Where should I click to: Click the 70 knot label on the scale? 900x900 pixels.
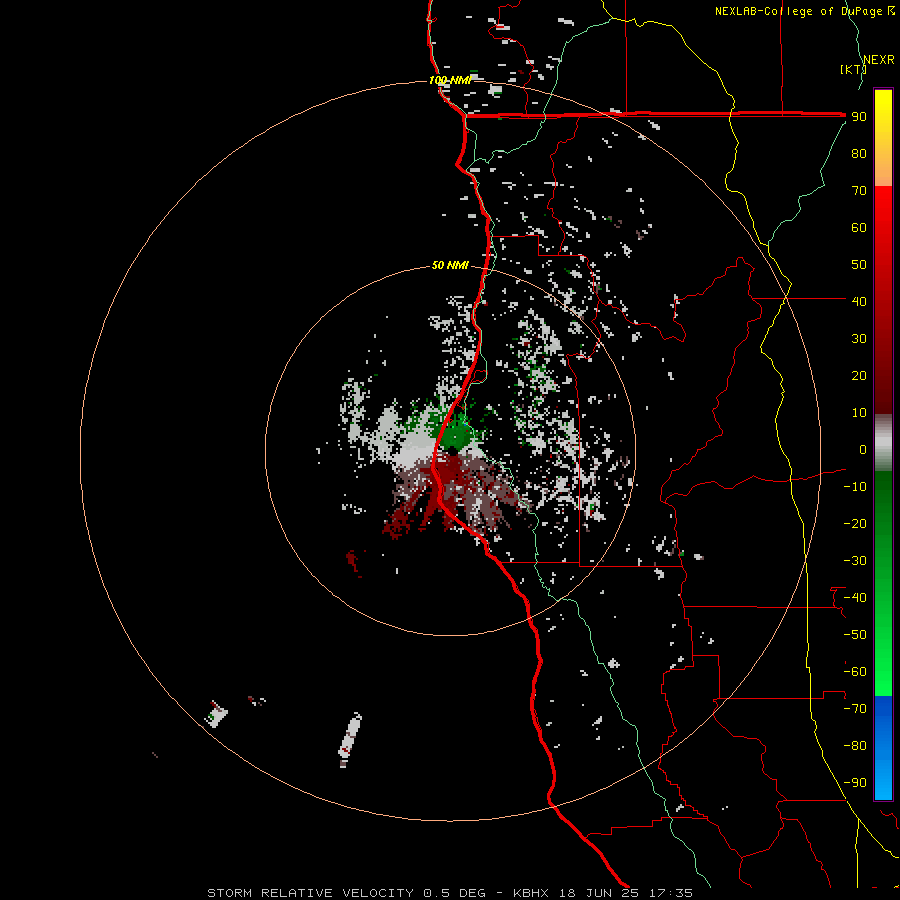point(859,191)
